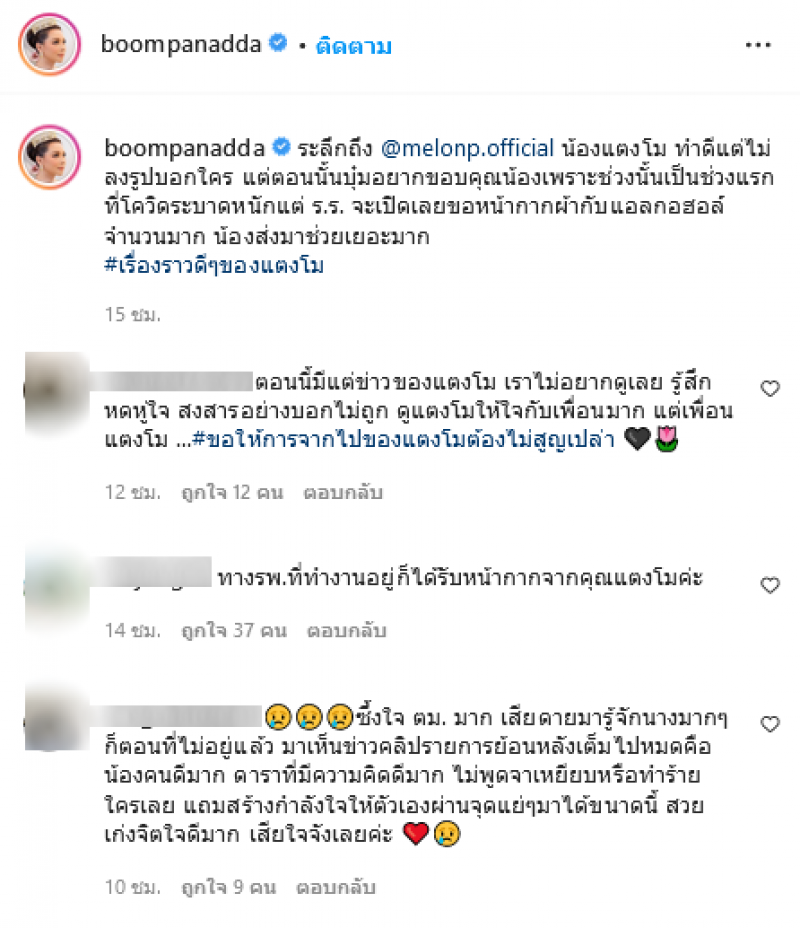The width and height of the screenshot is (800, 928).
Task: Open the @melonp.official mention link
Action: tap(467, 148)
